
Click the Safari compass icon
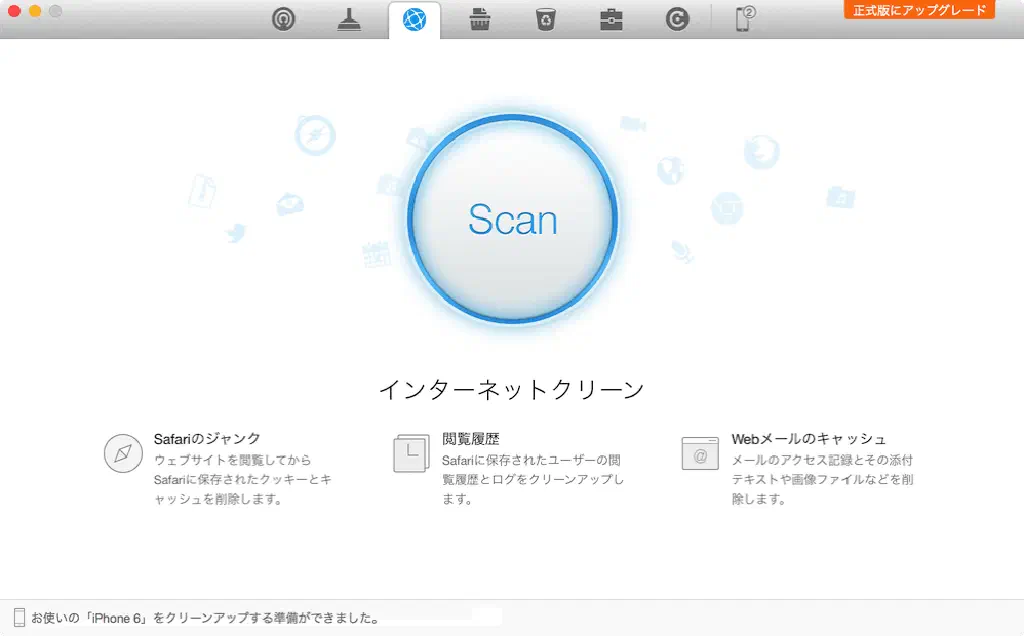(x=123, y=453)
